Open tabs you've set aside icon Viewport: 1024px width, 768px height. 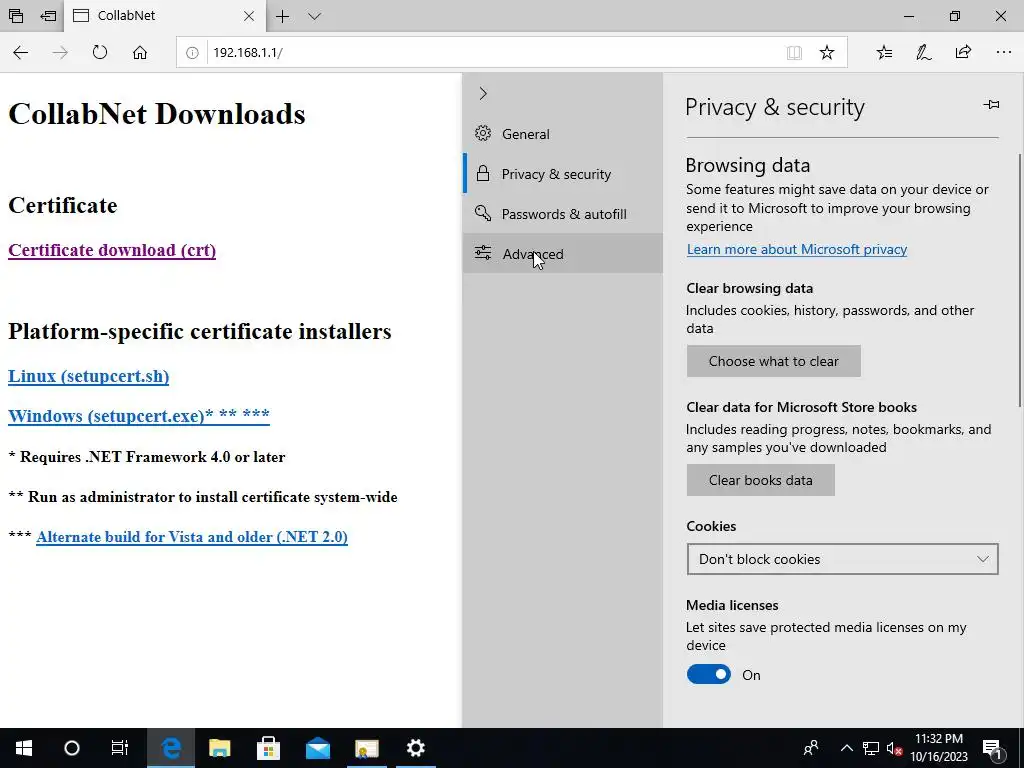pos(16,16)
